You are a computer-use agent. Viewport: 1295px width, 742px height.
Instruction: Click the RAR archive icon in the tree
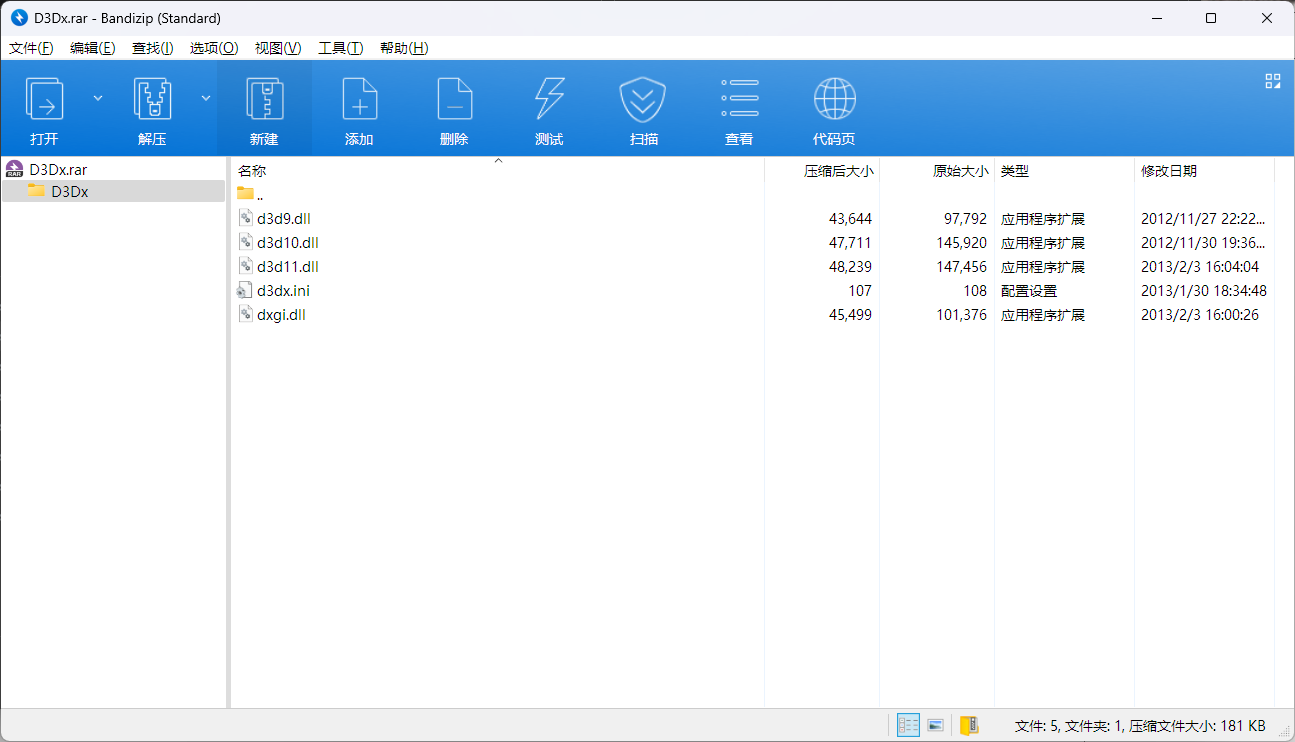pyautogui.click(x=14, y=169)
